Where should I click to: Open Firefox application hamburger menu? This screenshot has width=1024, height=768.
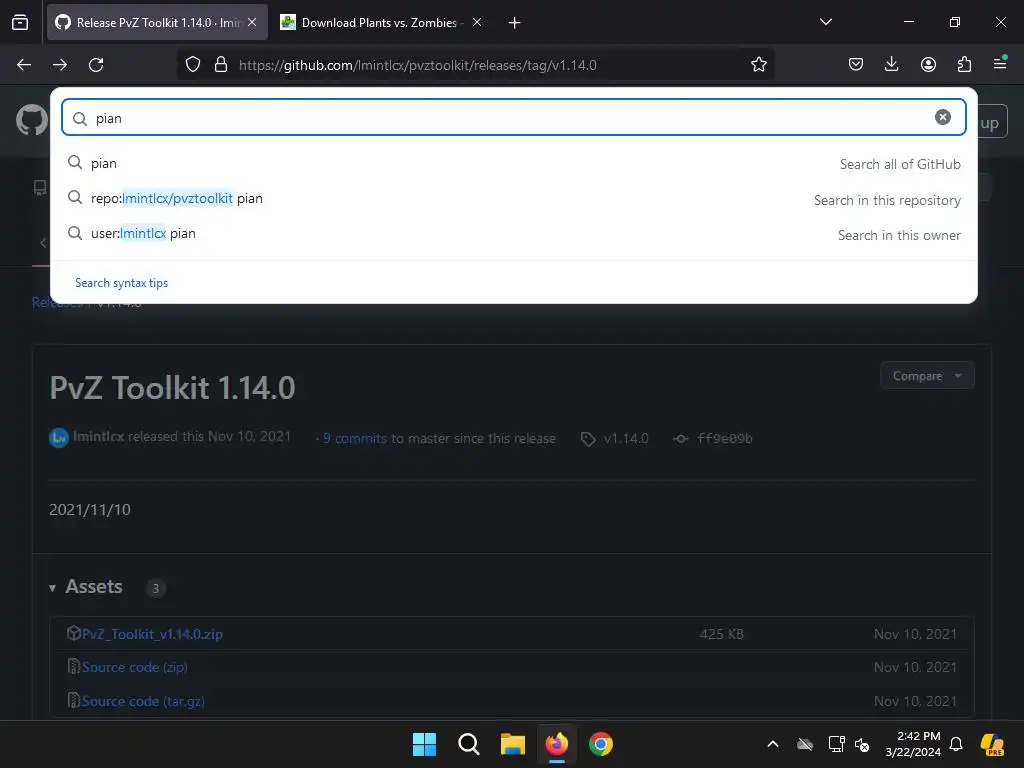[1000, 64]
